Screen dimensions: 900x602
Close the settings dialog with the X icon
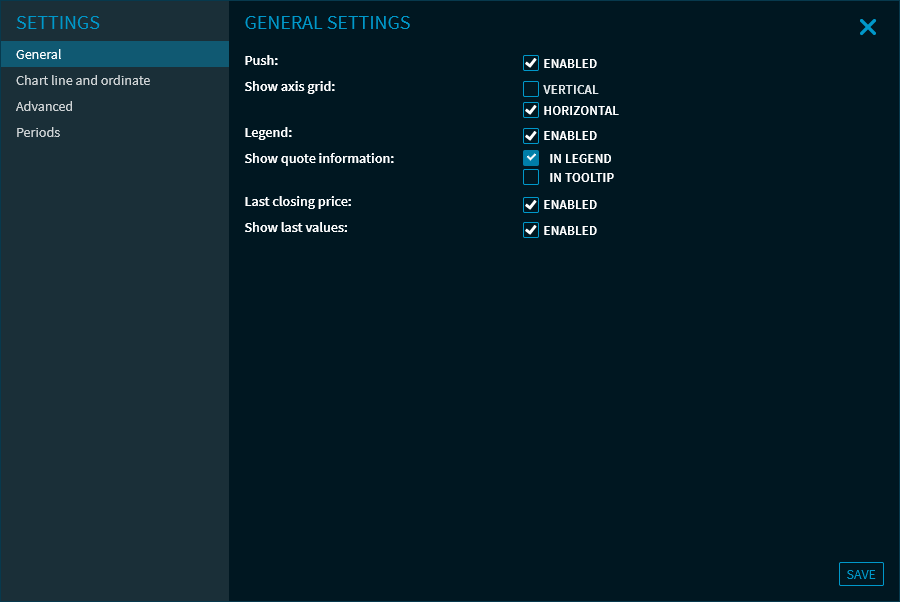tap(867, 28)
